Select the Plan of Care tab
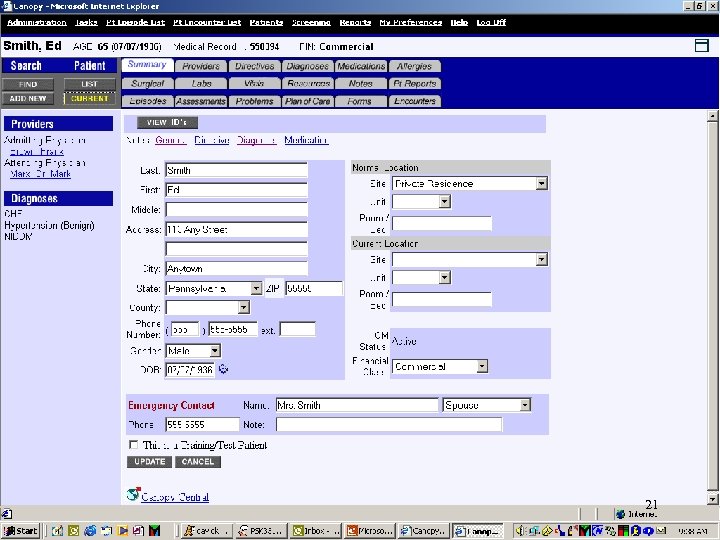Image resolution: width=720 pixels, height=540 pixels. pos(308,101)
